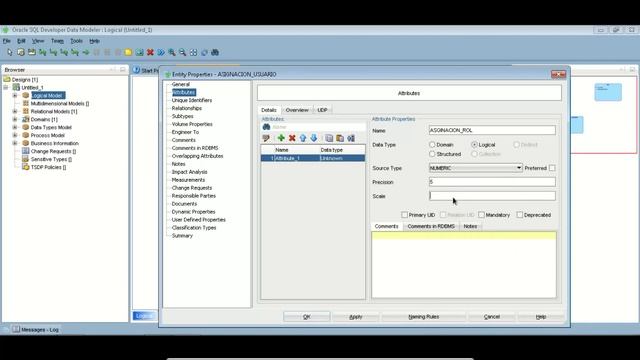Expand the Business Information node
Image resolution: width=640 pixels, height=360 pixels.
point(15,143)
